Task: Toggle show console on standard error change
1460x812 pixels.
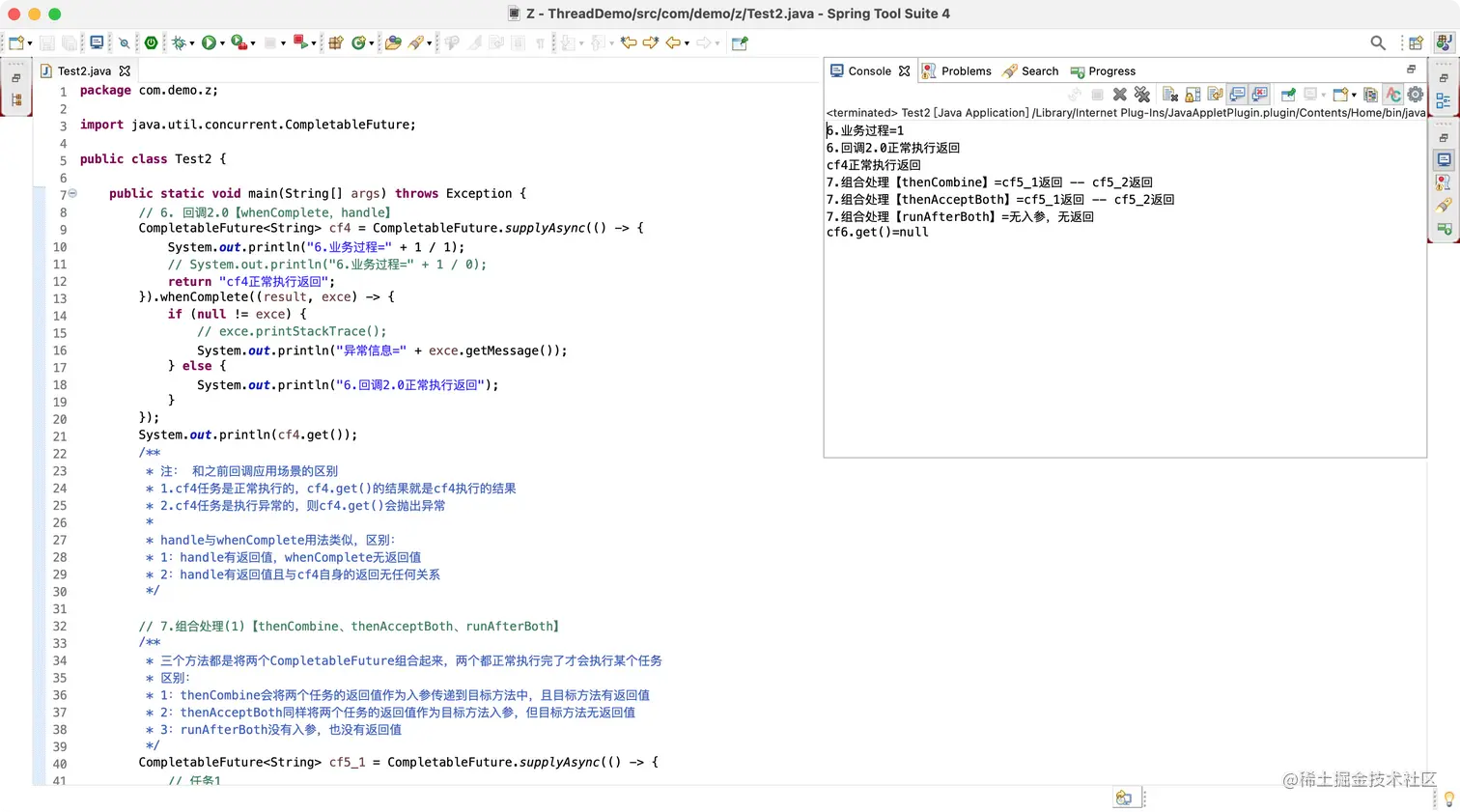Action: point(1259,95)
